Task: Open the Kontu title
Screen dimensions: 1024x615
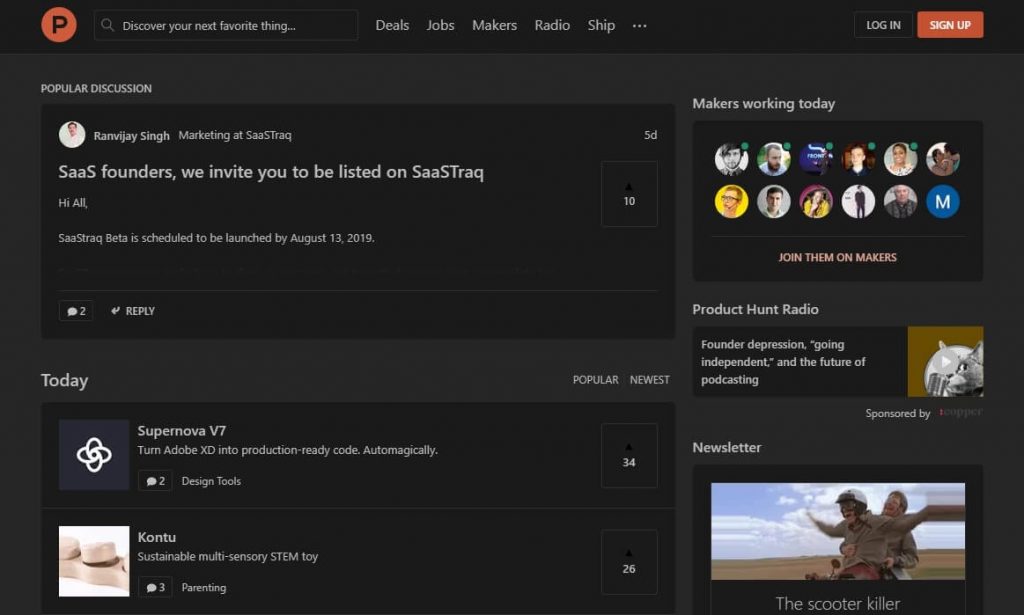Action: click(x=157, y=537)
